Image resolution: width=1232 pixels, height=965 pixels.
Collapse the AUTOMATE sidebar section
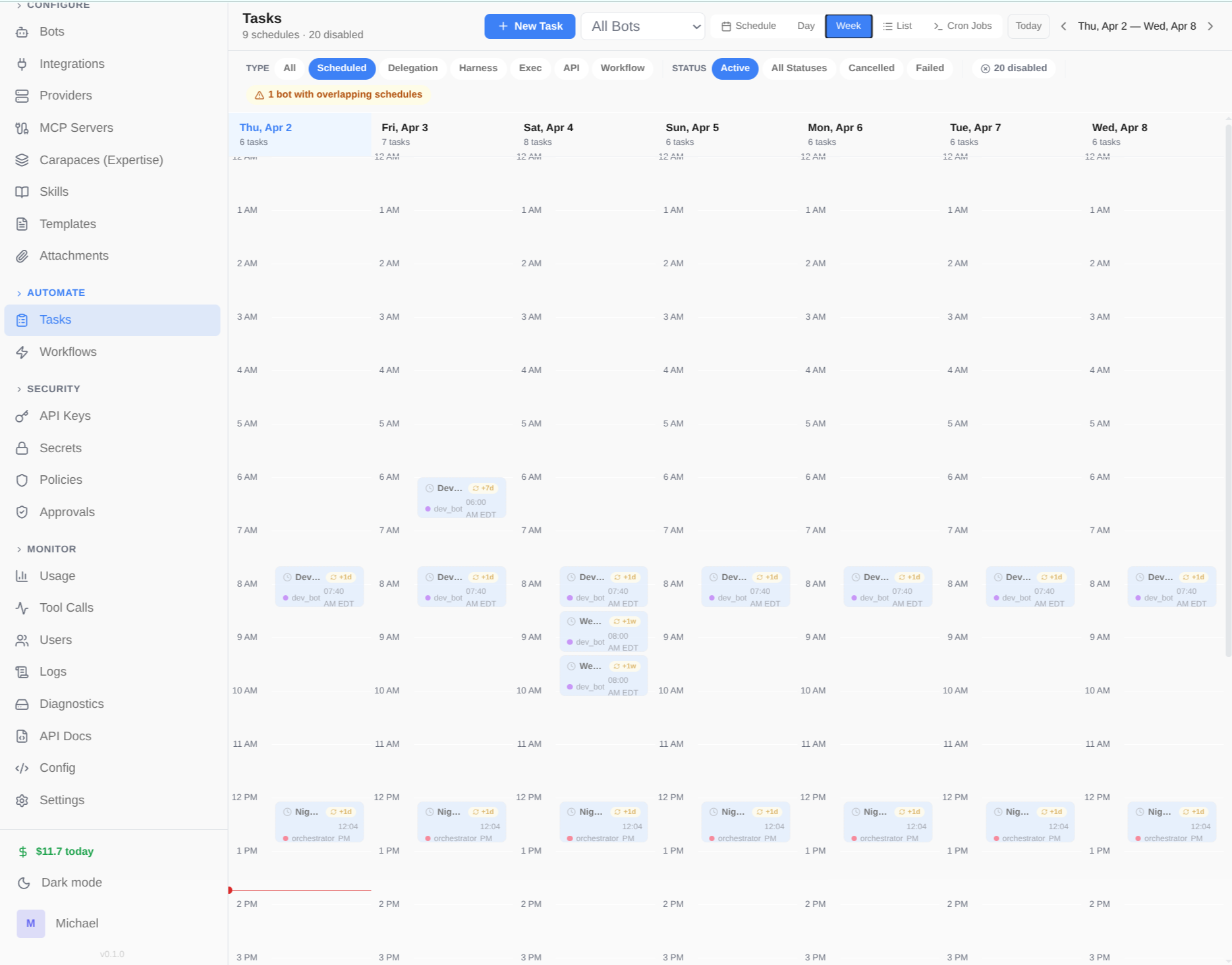57,292
